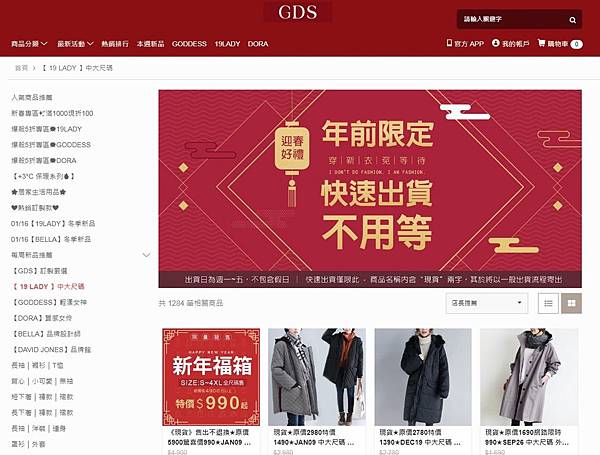
Task: Click the GDS logo
Action: (298, 12)
